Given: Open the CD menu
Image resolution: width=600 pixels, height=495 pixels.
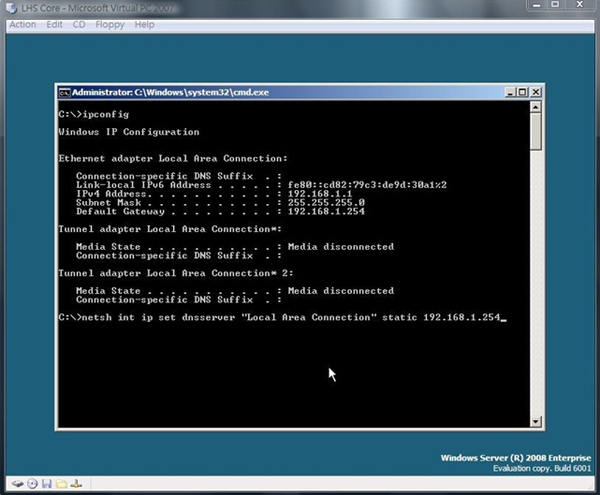Looking at the screenshot, I should 79,24.
